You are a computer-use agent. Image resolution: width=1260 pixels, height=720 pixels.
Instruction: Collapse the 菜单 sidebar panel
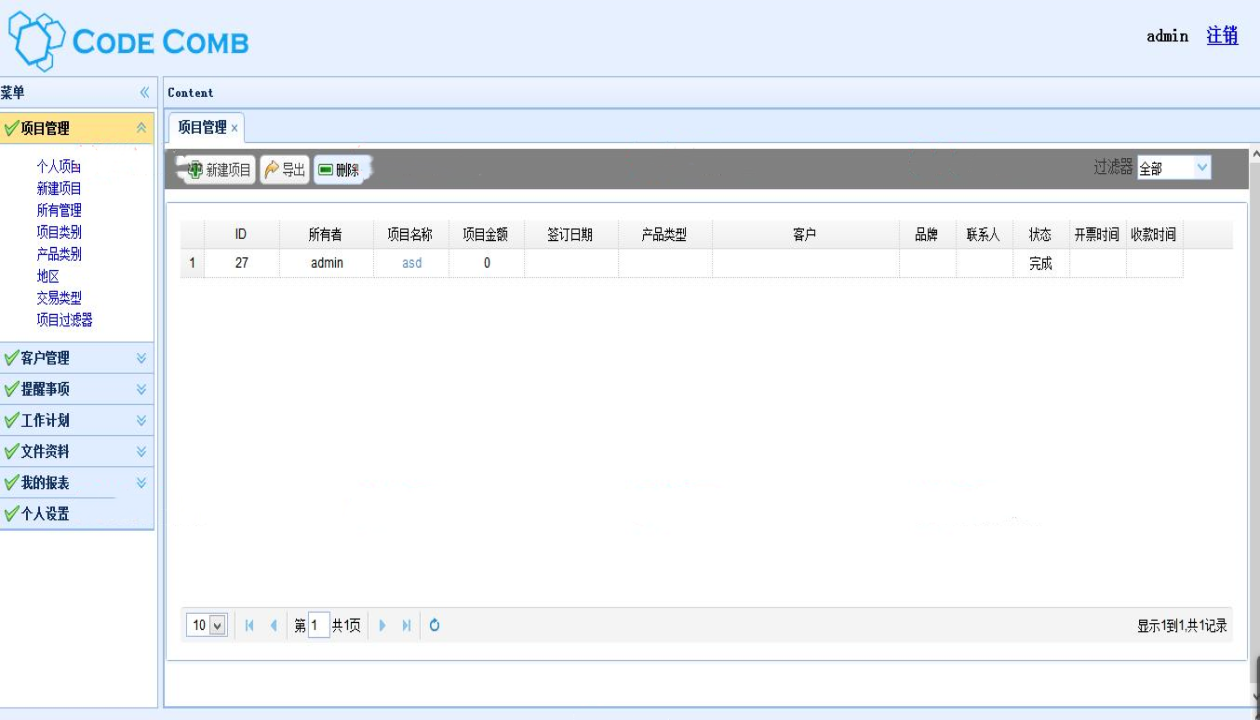tap(144, 92)
